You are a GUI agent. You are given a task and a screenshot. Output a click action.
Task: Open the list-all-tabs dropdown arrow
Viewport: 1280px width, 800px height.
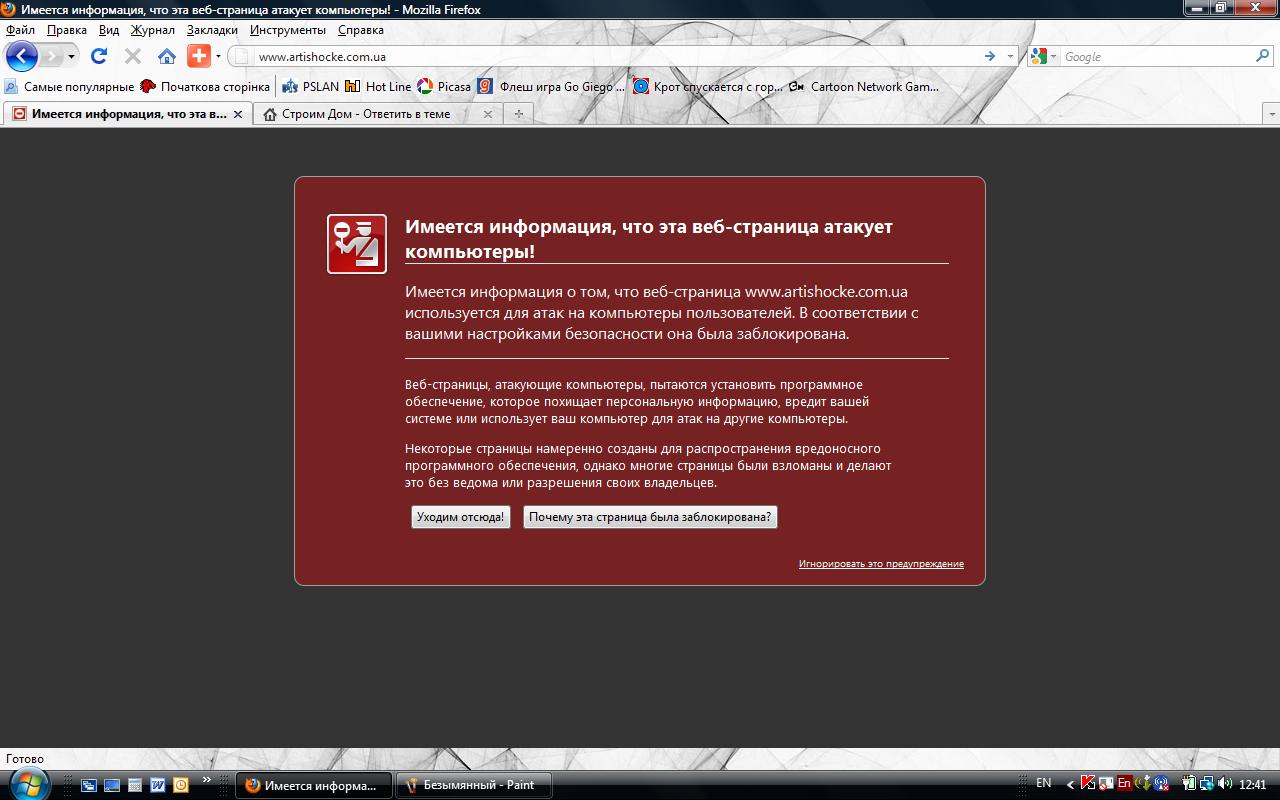1271,114
